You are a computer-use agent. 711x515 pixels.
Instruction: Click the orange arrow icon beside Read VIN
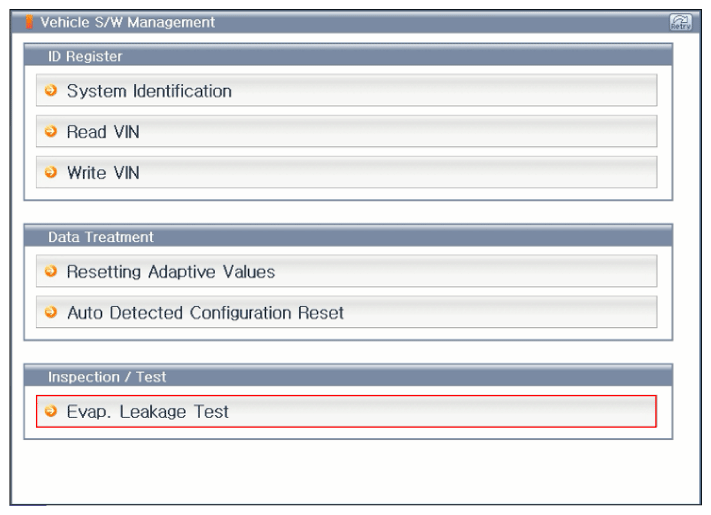[x=51, y=132]
